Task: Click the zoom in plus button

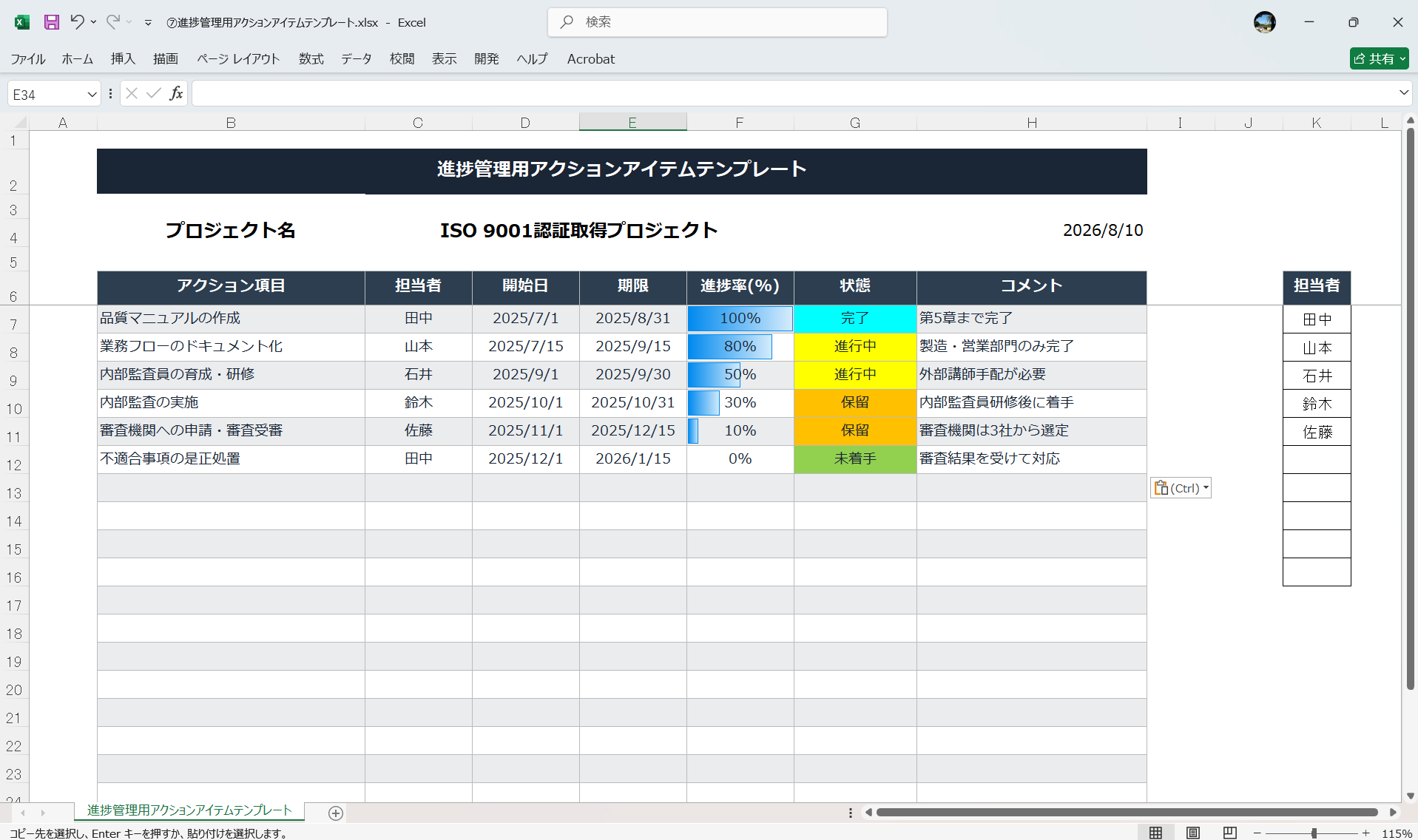Action: click(x=1365, y=833)
